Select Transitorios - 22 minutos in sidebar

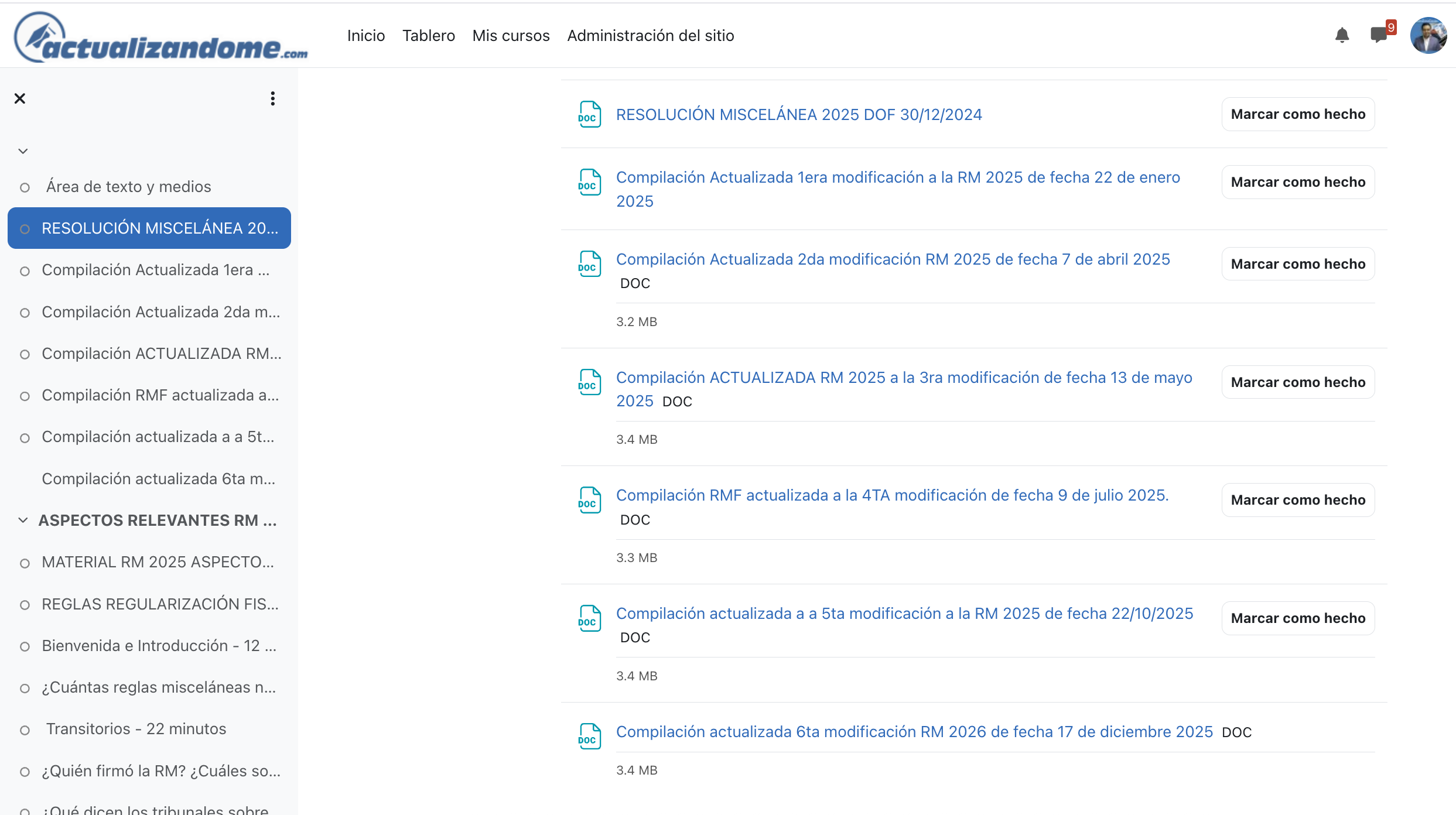[136, 729]
